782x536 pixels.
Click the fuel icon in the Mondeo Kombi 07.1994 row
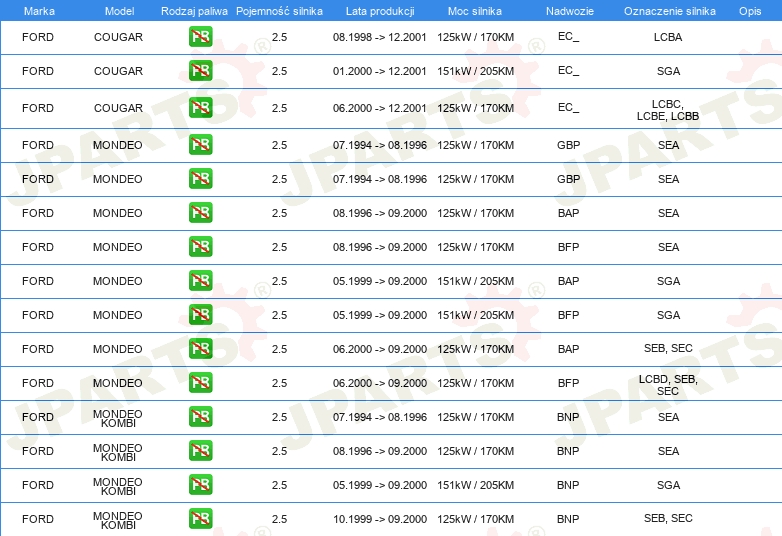tap(200, 417)
